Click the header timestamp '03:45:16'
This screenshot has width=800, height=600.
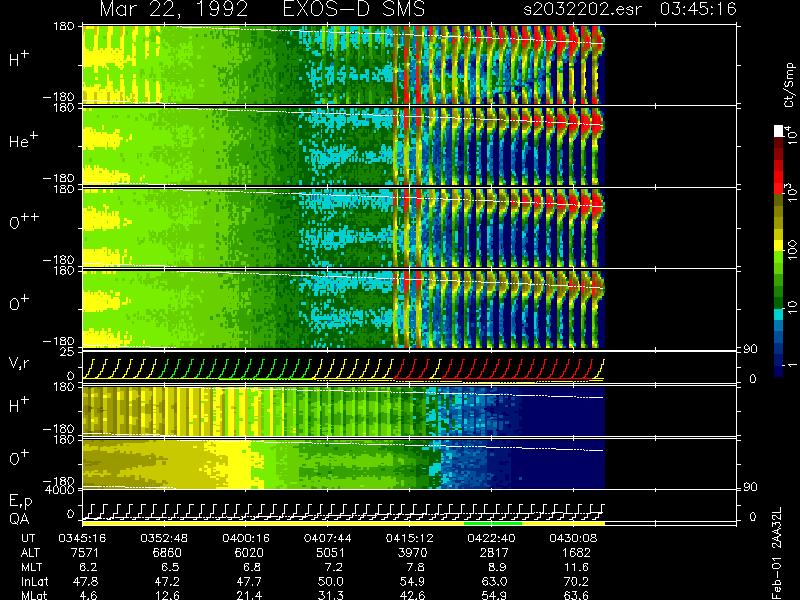(x=698, y=9)
